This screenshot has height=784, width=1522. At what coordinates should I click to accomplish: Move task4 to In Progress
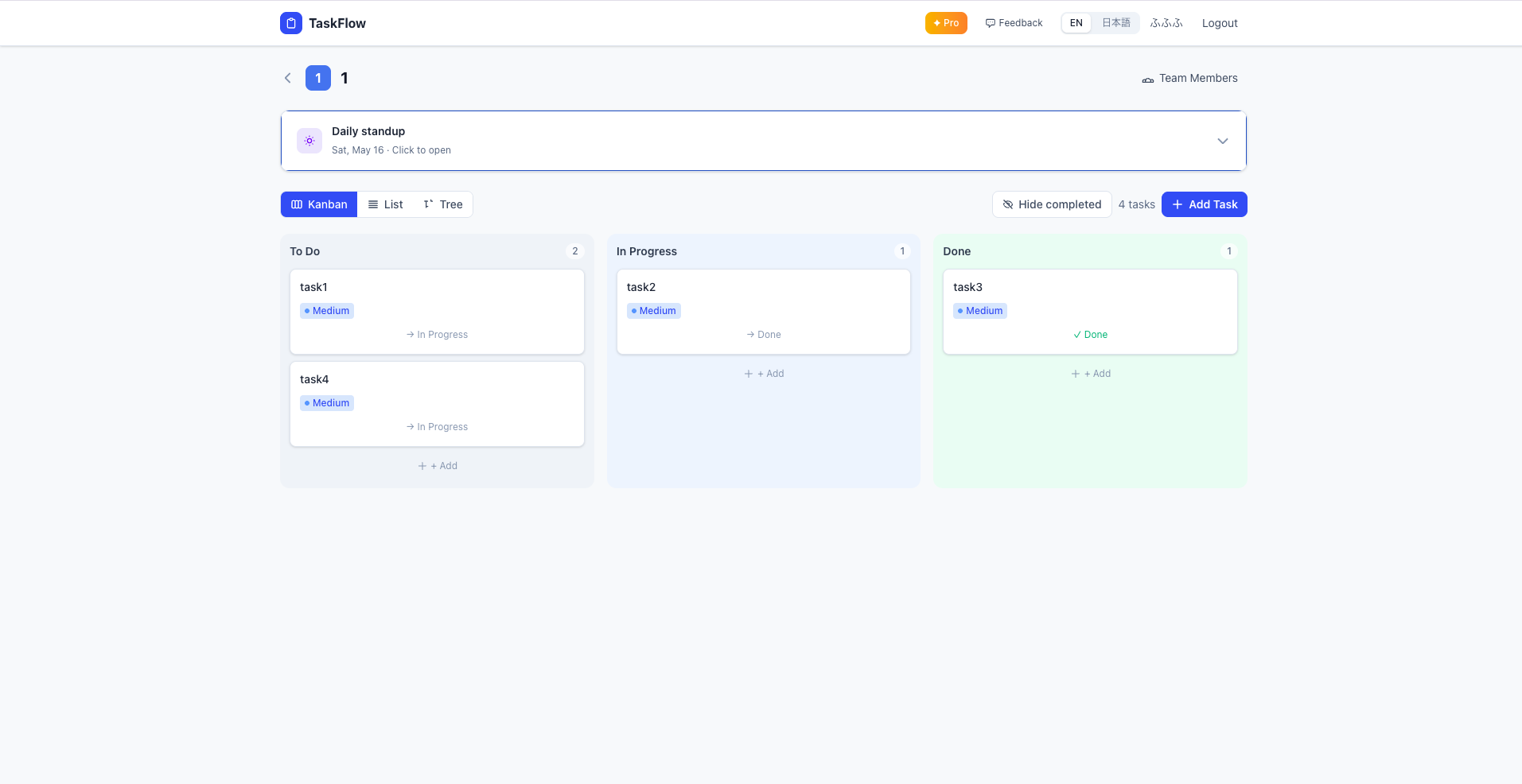[437, 427]
